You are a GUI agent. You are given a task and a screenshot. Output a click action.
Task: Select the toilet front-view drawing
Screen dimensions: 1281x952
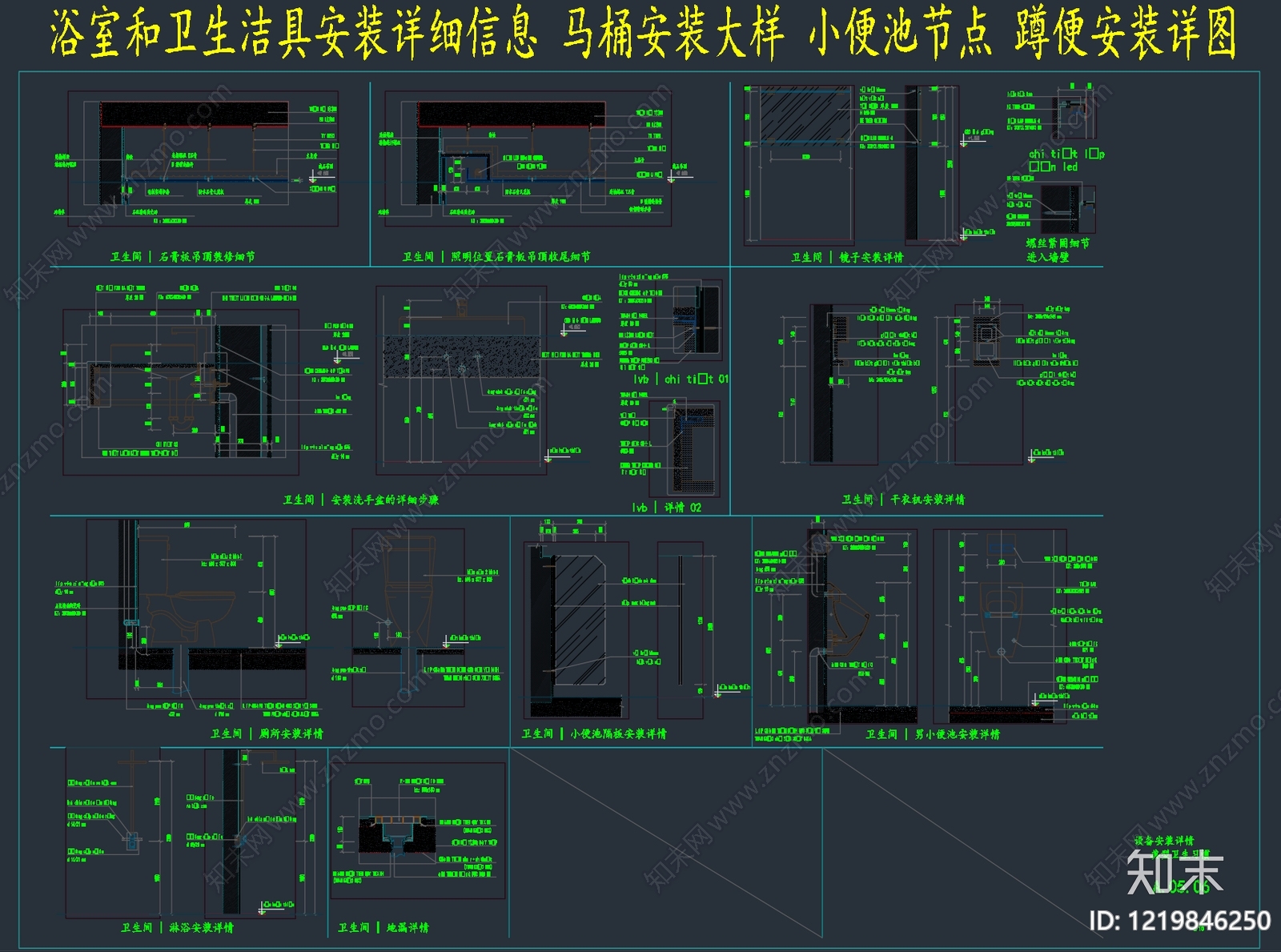408,617
